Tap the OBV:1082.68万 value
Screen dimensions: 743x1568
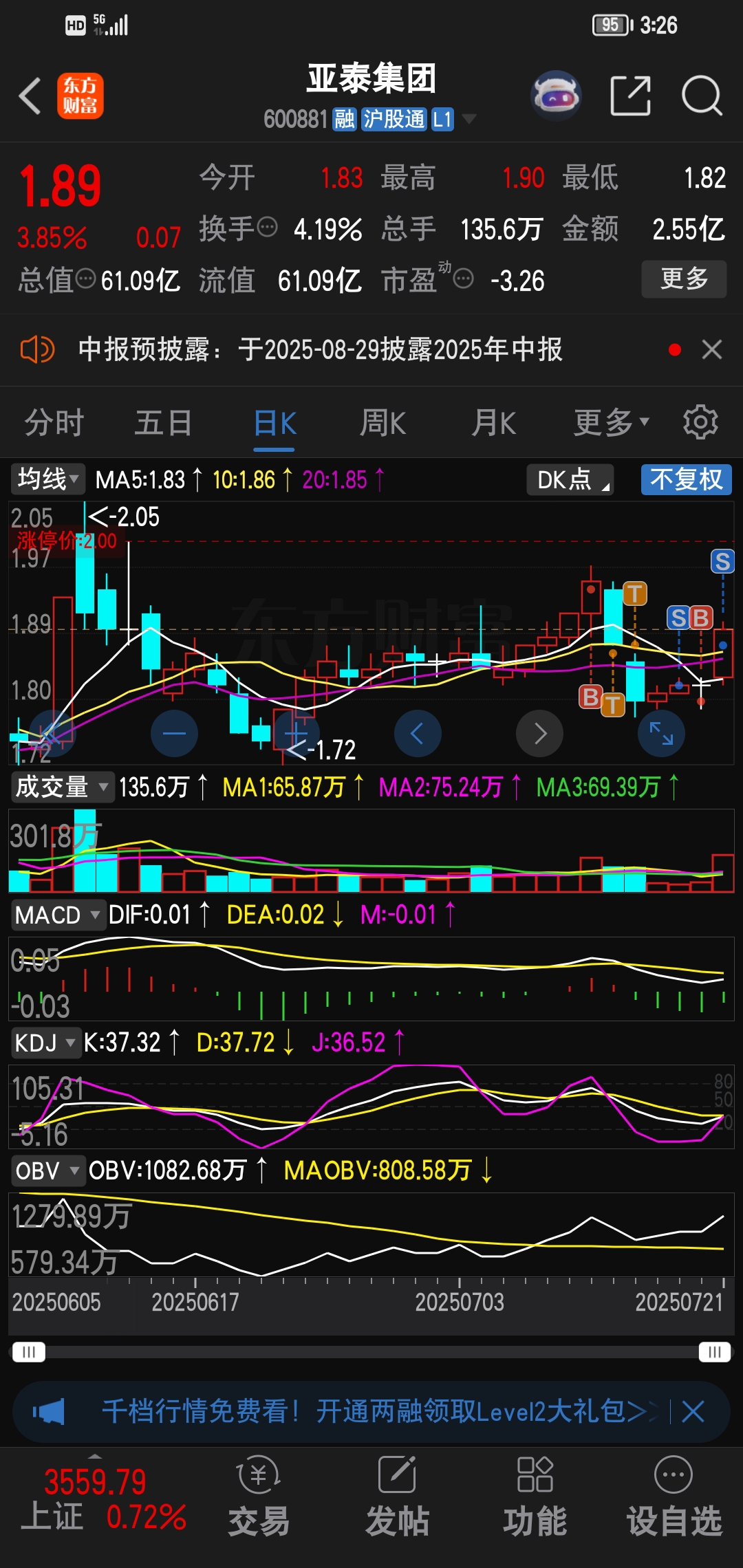point(168,1170)
